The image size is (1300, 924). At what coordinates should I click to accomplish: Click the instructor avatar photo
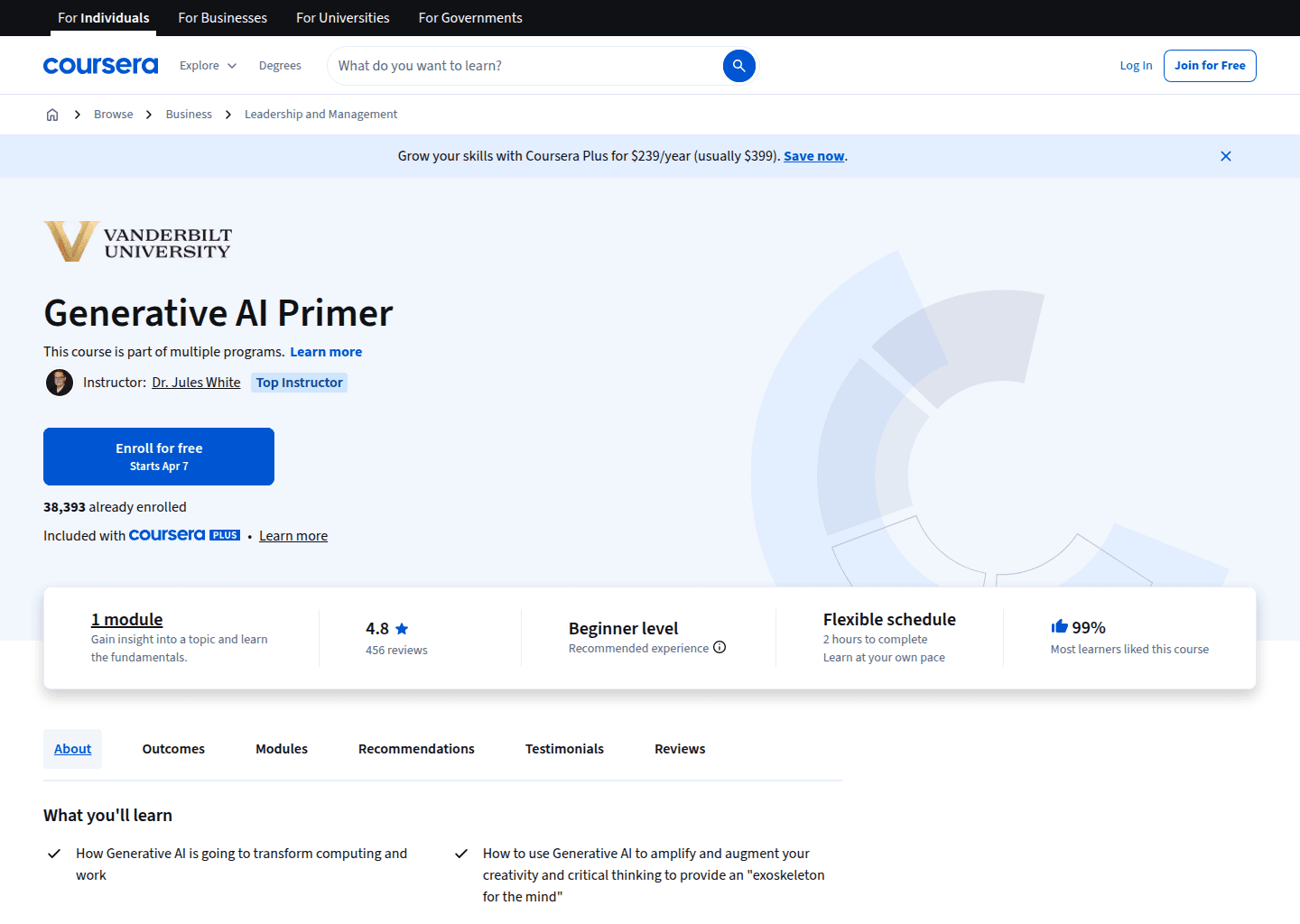pyautogui.click(x=59, y=382)
